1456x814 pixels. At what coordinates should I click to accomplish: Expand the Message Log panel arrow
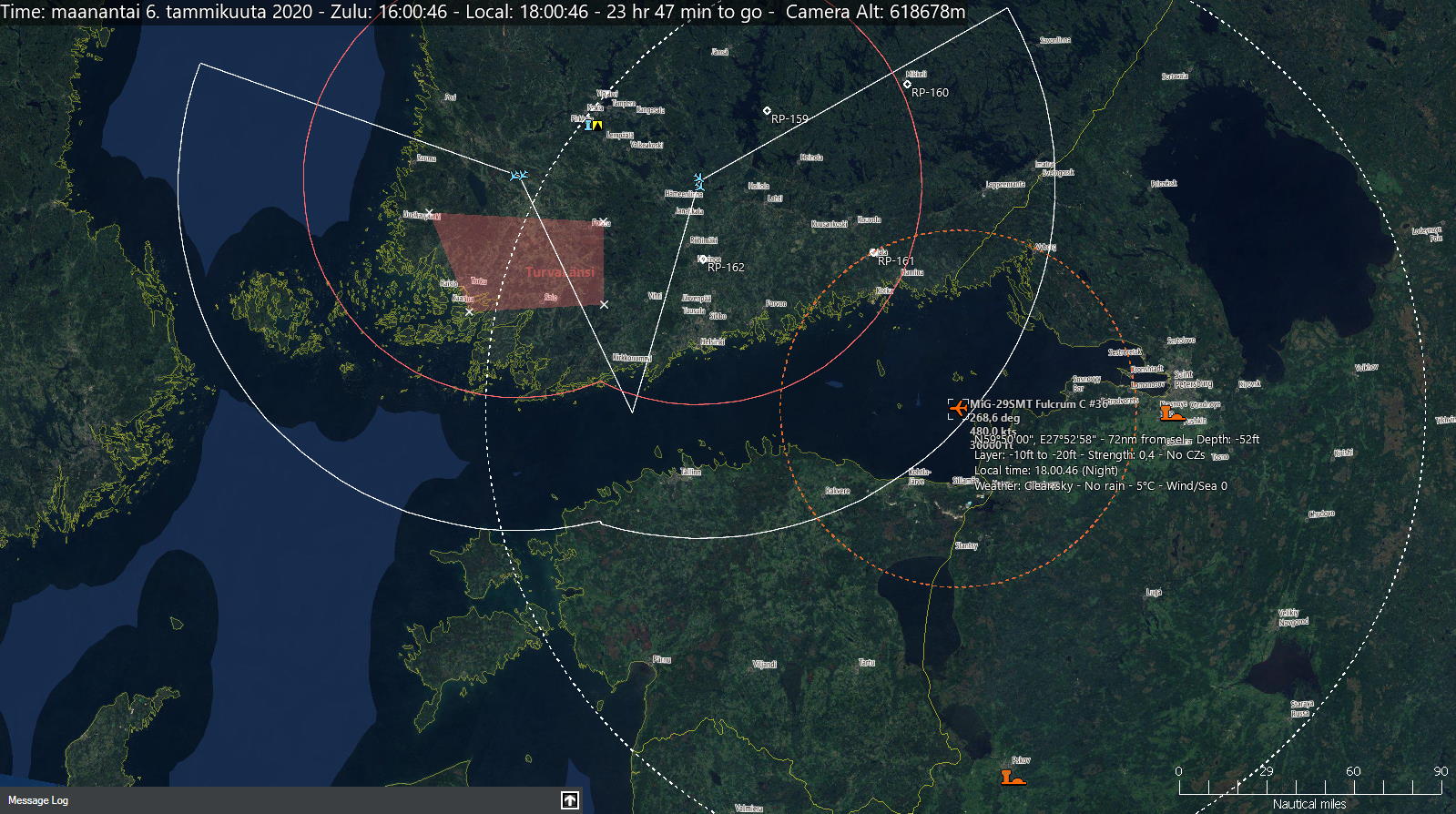(x=569, y=800)
